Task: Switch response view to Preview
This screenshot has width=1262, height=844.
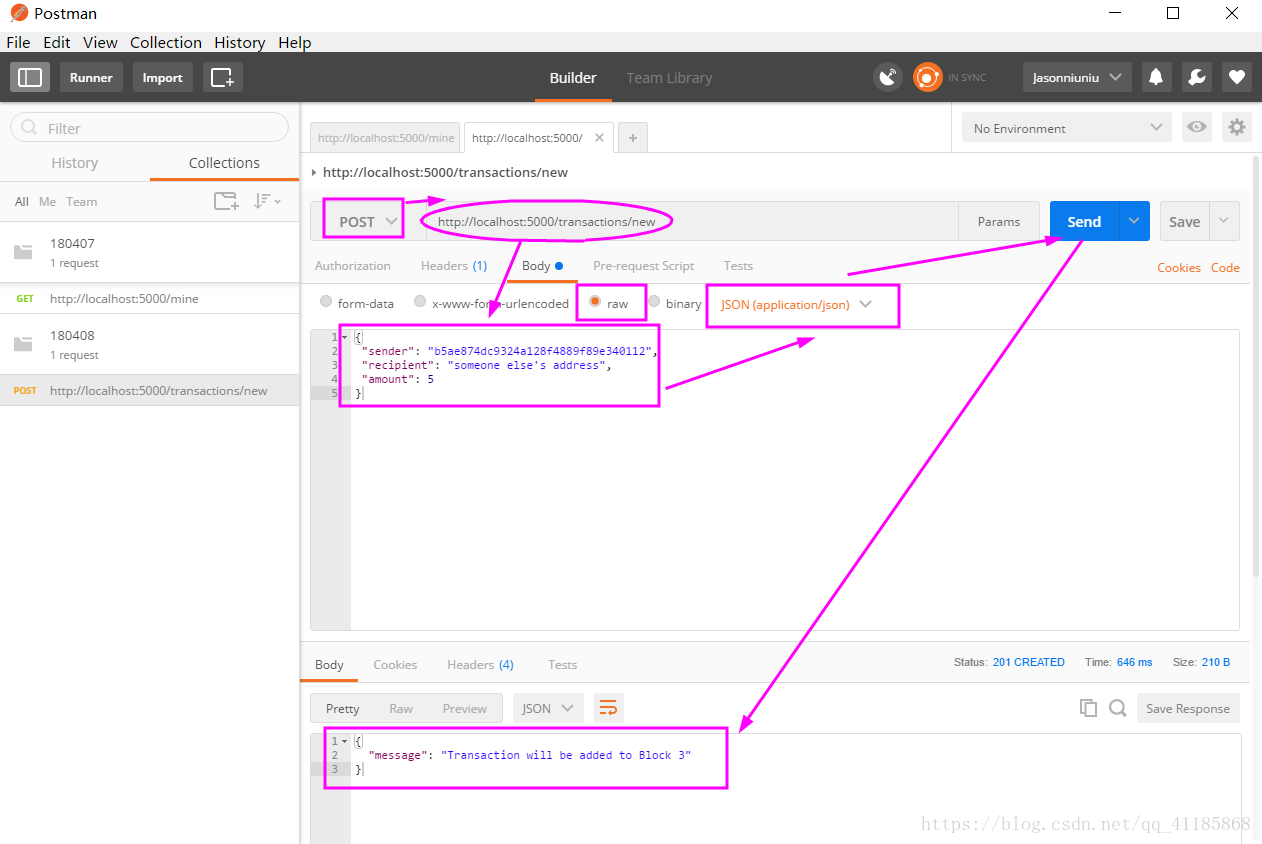Action: coord(465,708)
